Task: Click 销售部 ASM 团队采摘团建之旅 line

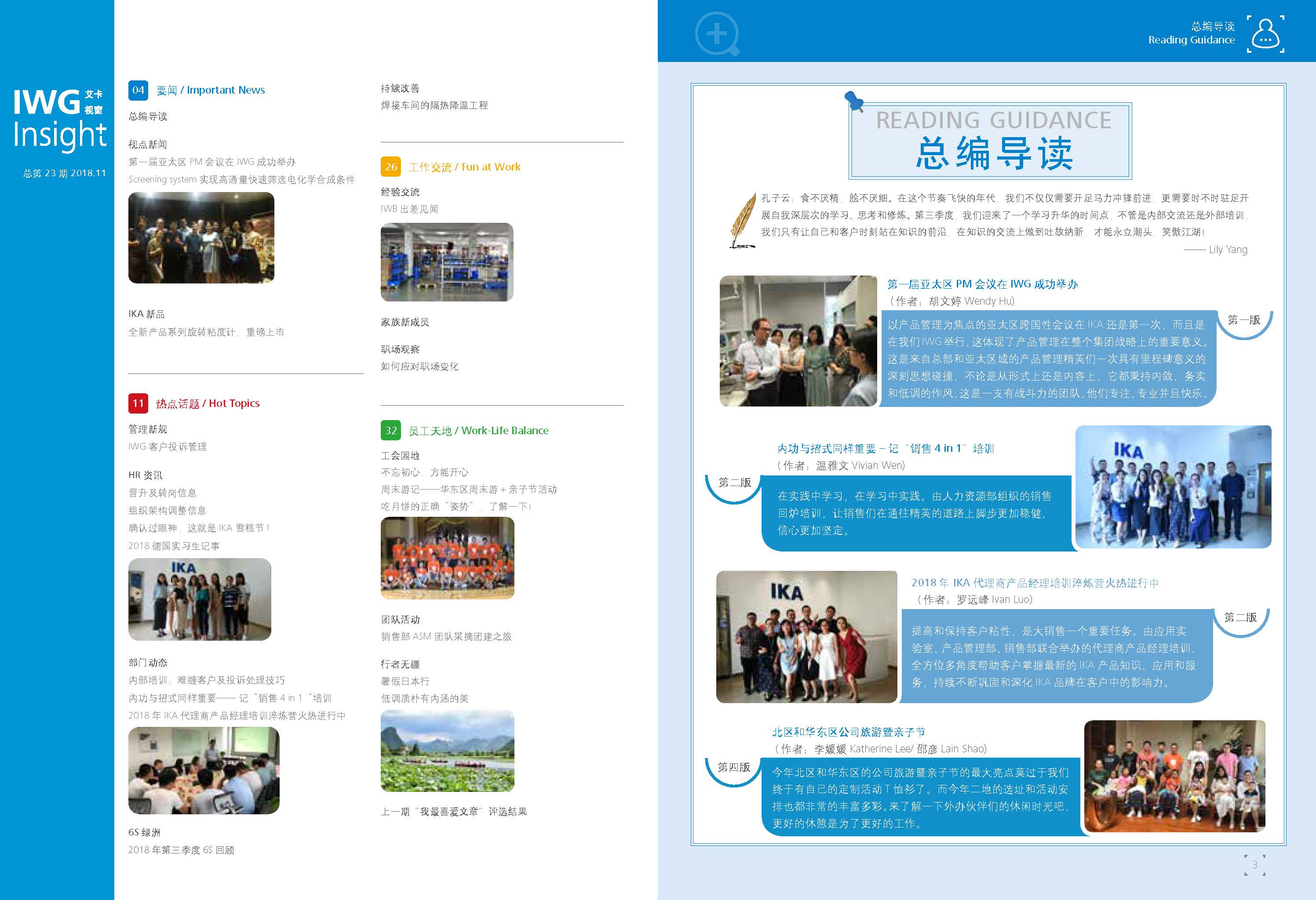Action: pyautogui.click(x=446, y=636)
